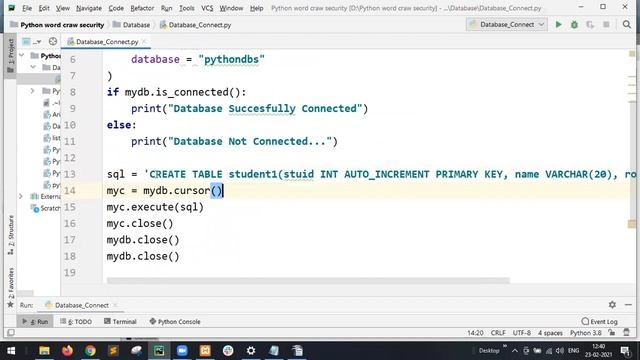The height and width of the screenshot is (360, 640).
Task: Open the Structure tool window
Action: coord(11,235)
